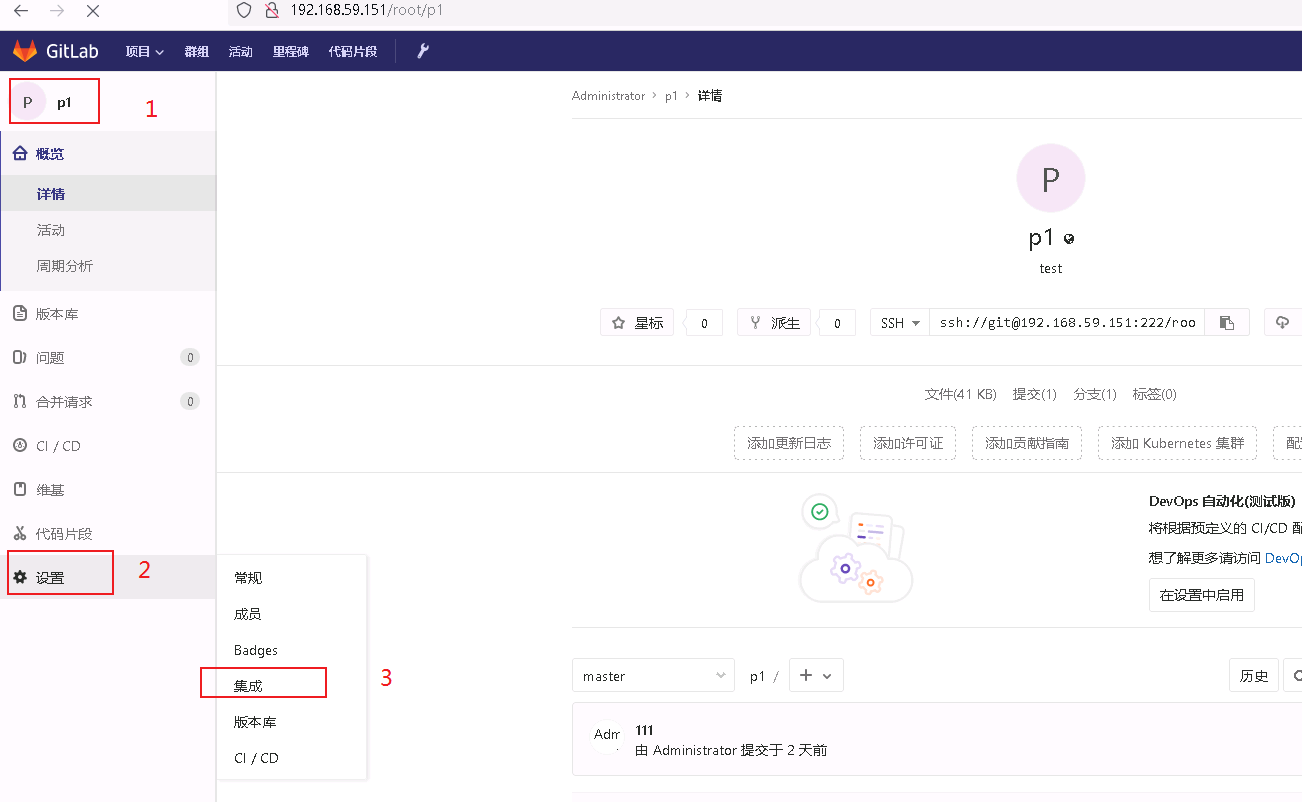
Task: Open the 群组 menu in the top bar
Action: [196, 51]
